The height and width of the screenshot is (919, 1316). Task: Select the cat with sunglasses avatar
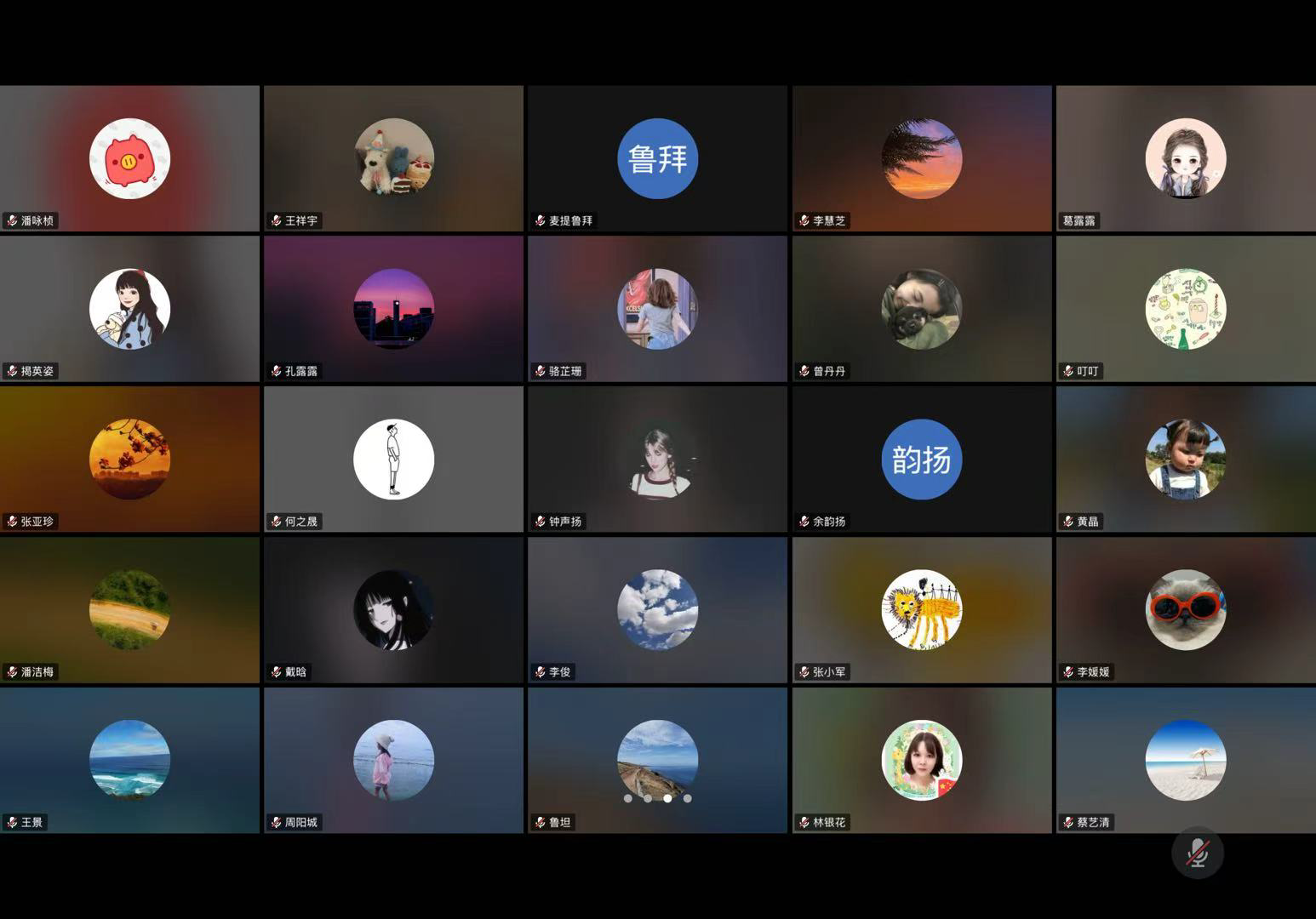pos(1185,609)
